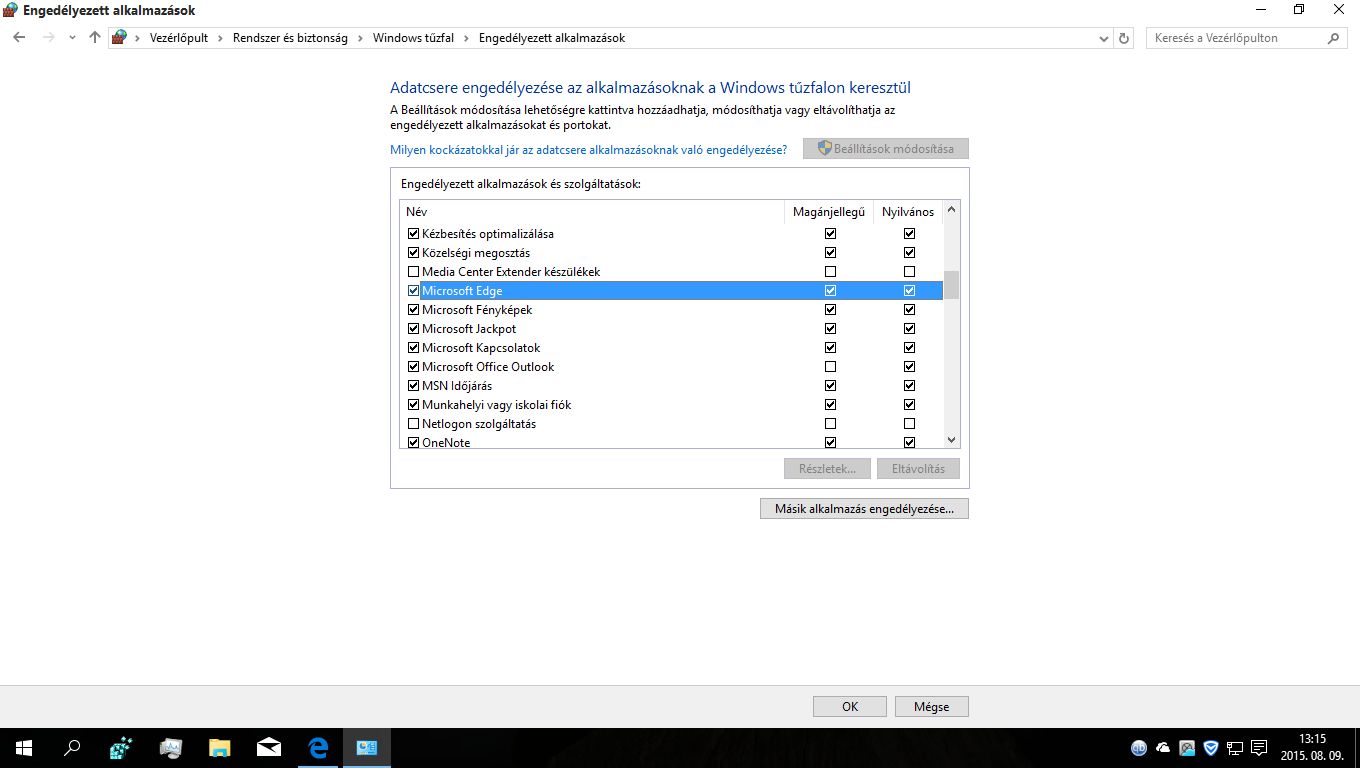
Task: Click list scrollbar up arrow
Action: click(x=951, y=210)
